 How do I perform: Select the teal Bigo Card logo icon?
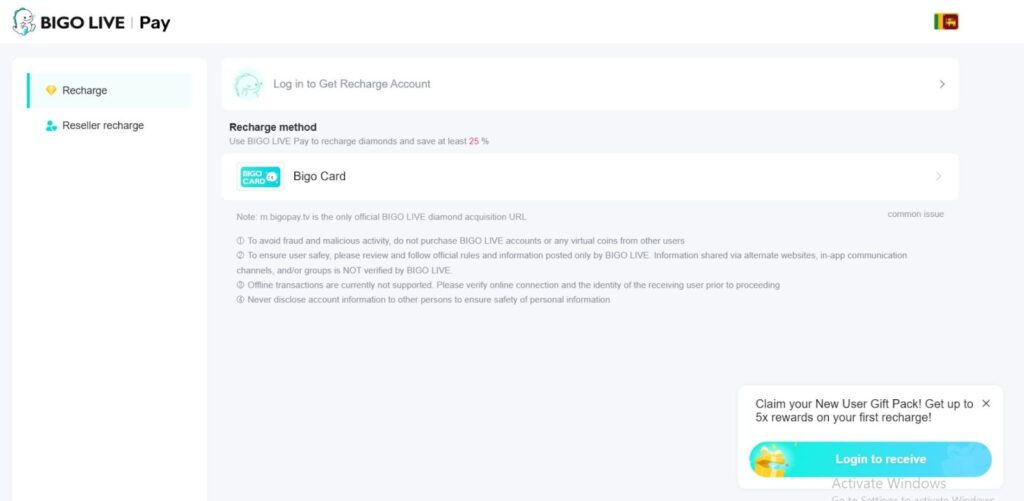(x=260, y=177)
